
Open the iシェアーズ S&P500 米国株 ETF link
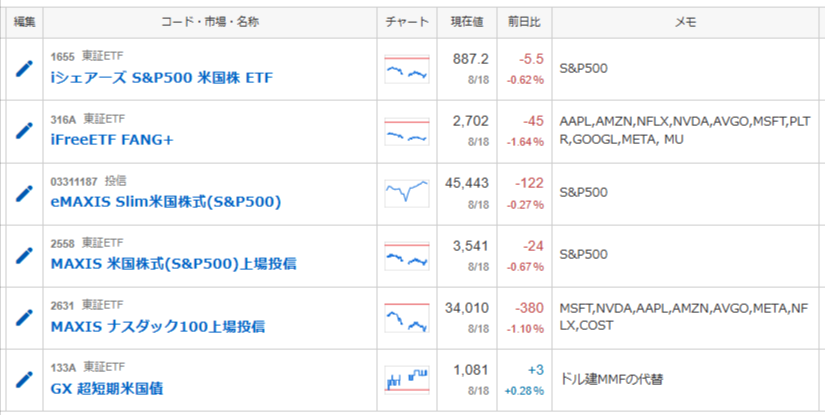coord(162,78)
